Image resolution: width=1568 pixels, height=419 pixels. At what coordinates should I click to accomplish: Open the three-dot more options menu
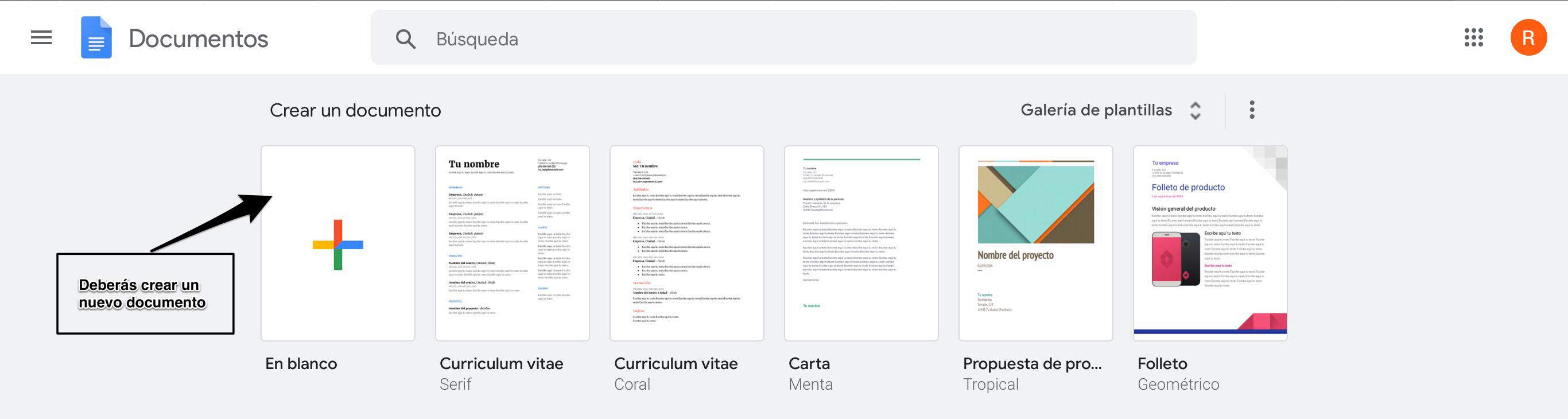(1252, 110)
